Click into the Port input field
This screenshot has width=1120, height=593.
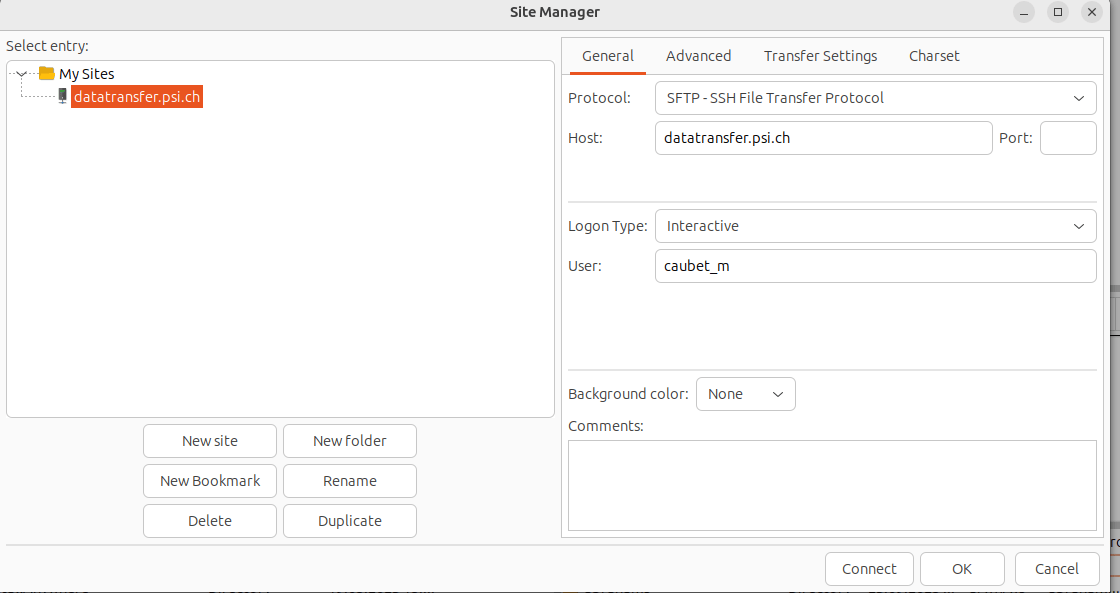click(1068, 138)
